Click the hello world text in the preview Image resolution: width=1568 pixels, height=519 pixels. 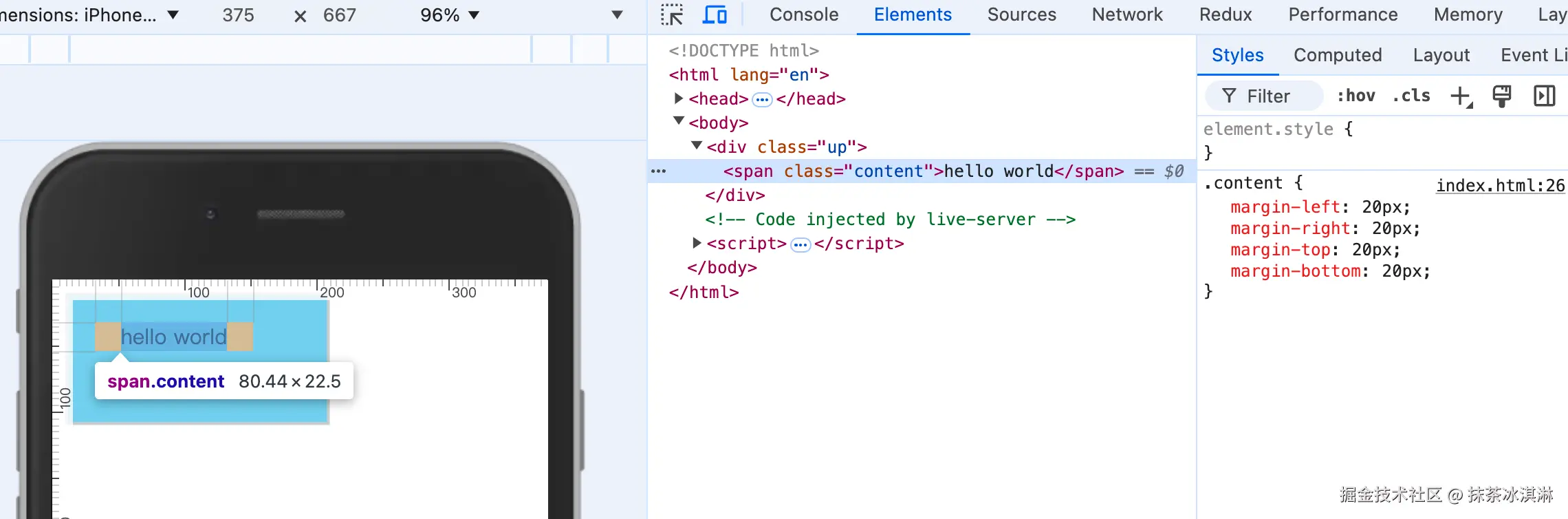(x=173, y=337)
